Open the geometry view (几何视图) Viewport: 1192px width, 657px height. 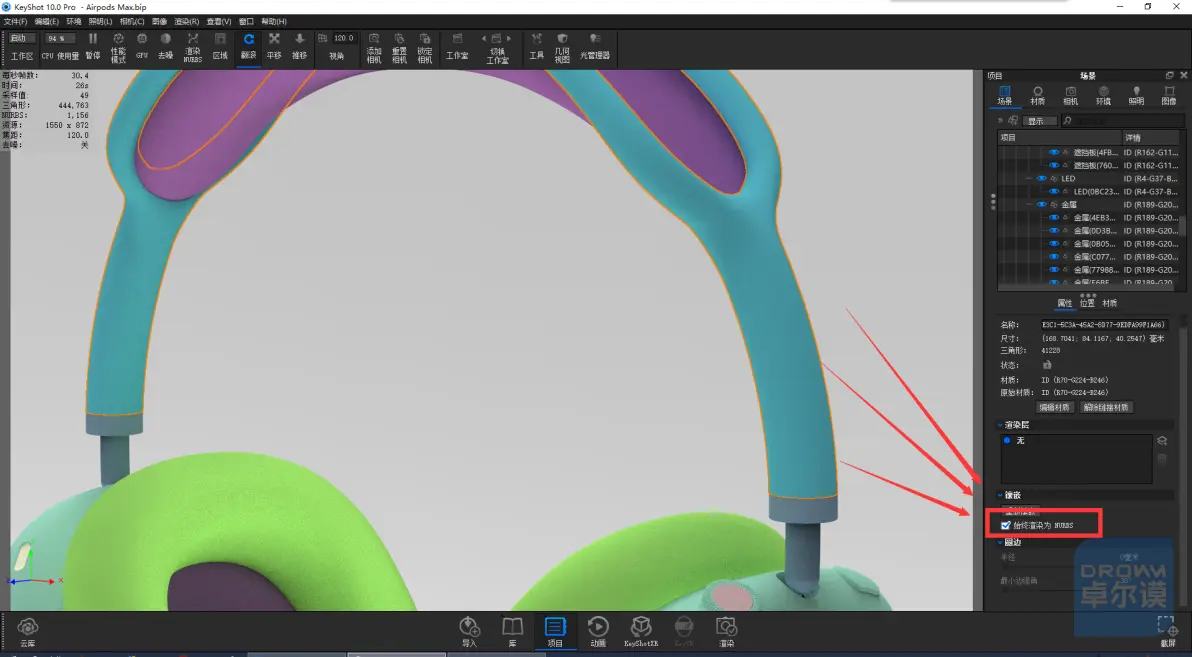(x=562, y=47)
